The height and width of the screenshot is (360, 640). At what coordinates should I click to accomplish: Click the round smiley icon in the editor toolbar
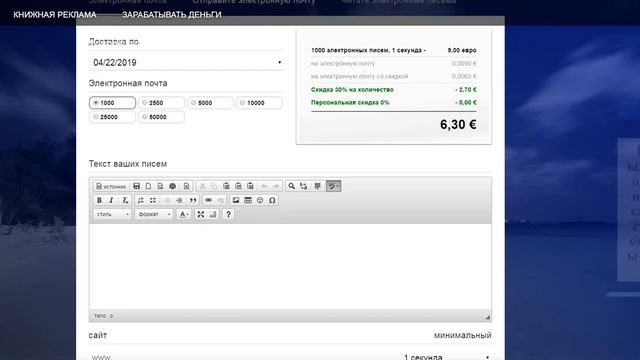(x=260, y=200)
